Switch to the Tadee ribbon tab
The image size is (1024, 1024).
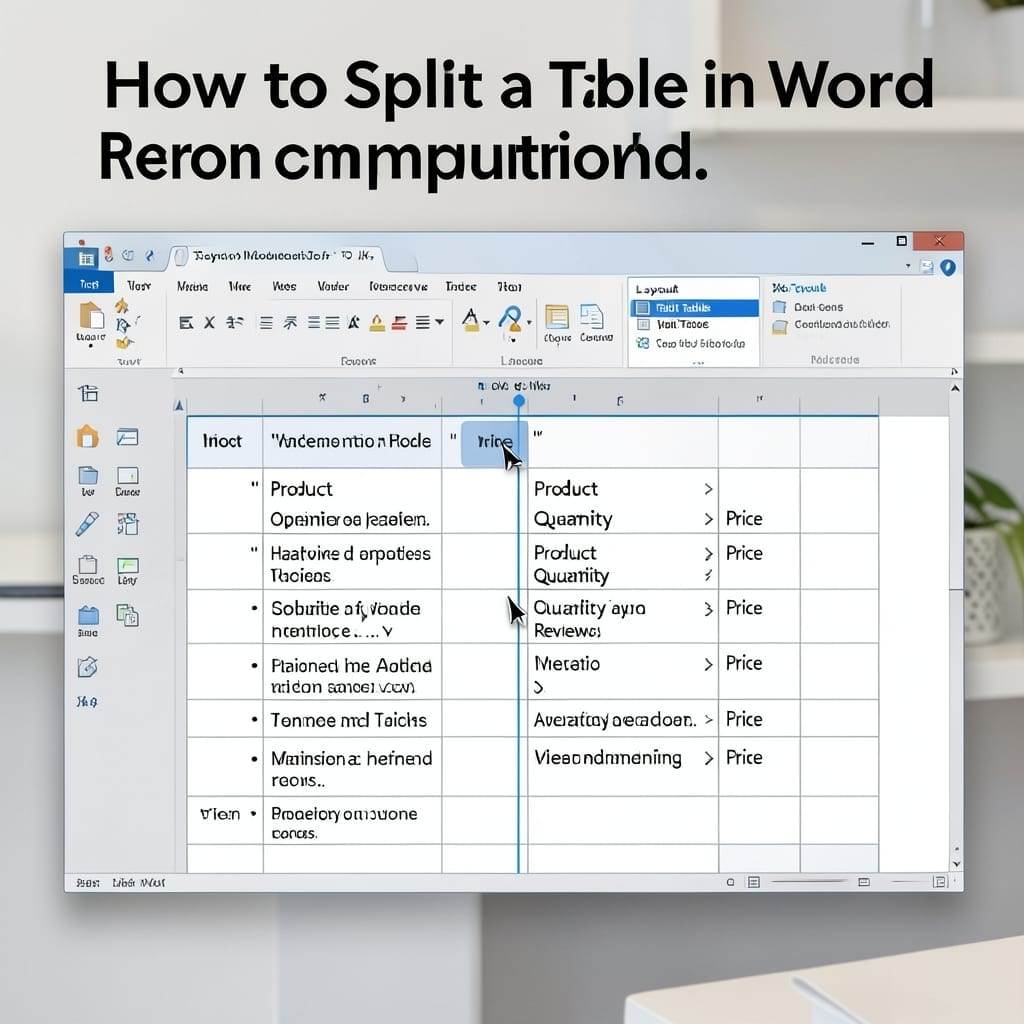pyautogui.click(x=460, y=286)
